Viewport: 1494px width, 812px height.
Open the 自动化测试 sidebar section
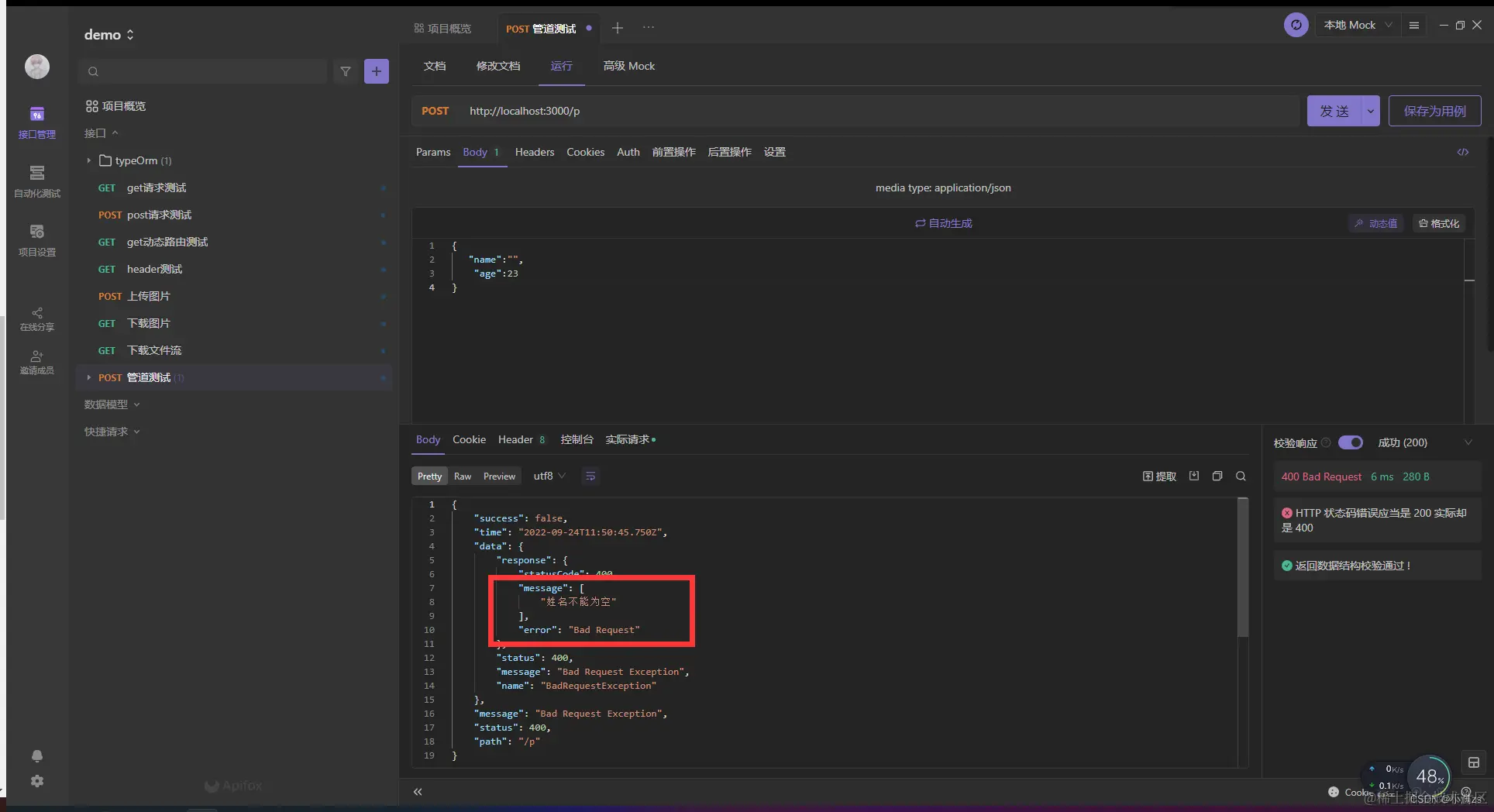coord(36,181)
